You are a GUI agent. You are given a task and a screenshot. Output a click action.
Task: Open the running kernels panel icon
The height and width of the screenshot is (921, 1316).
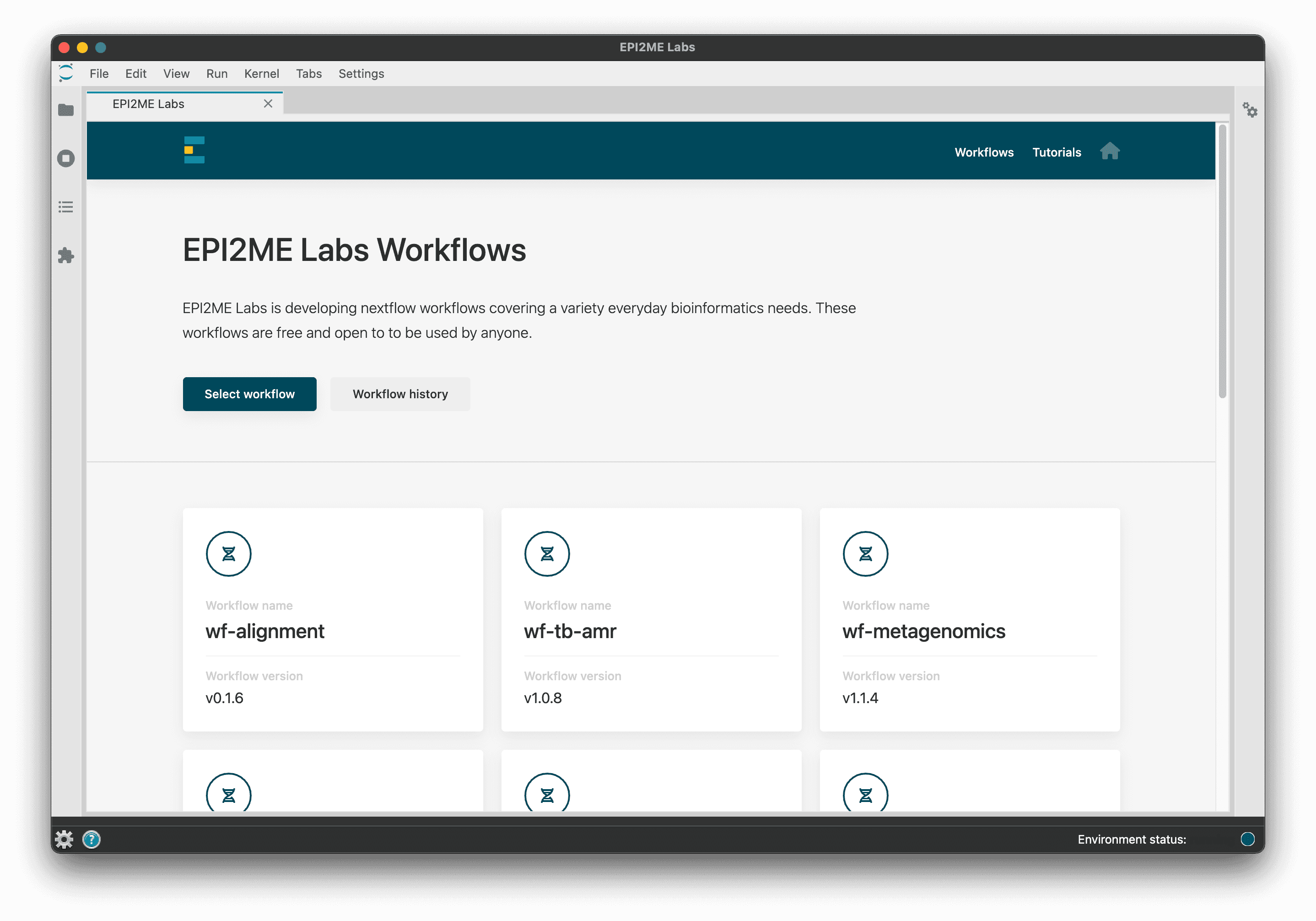[x=65, y=158]
